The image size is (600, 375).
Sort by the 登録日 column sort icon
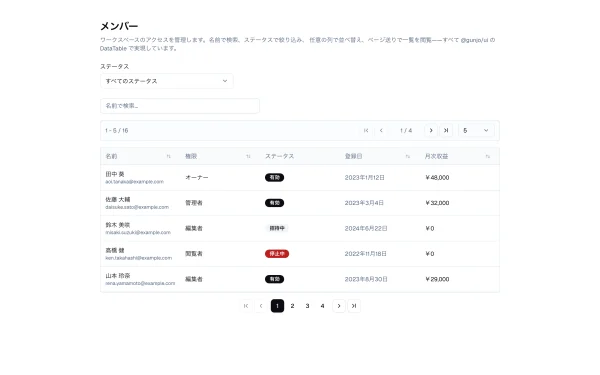pyautogui.click(x=408, y=156)
